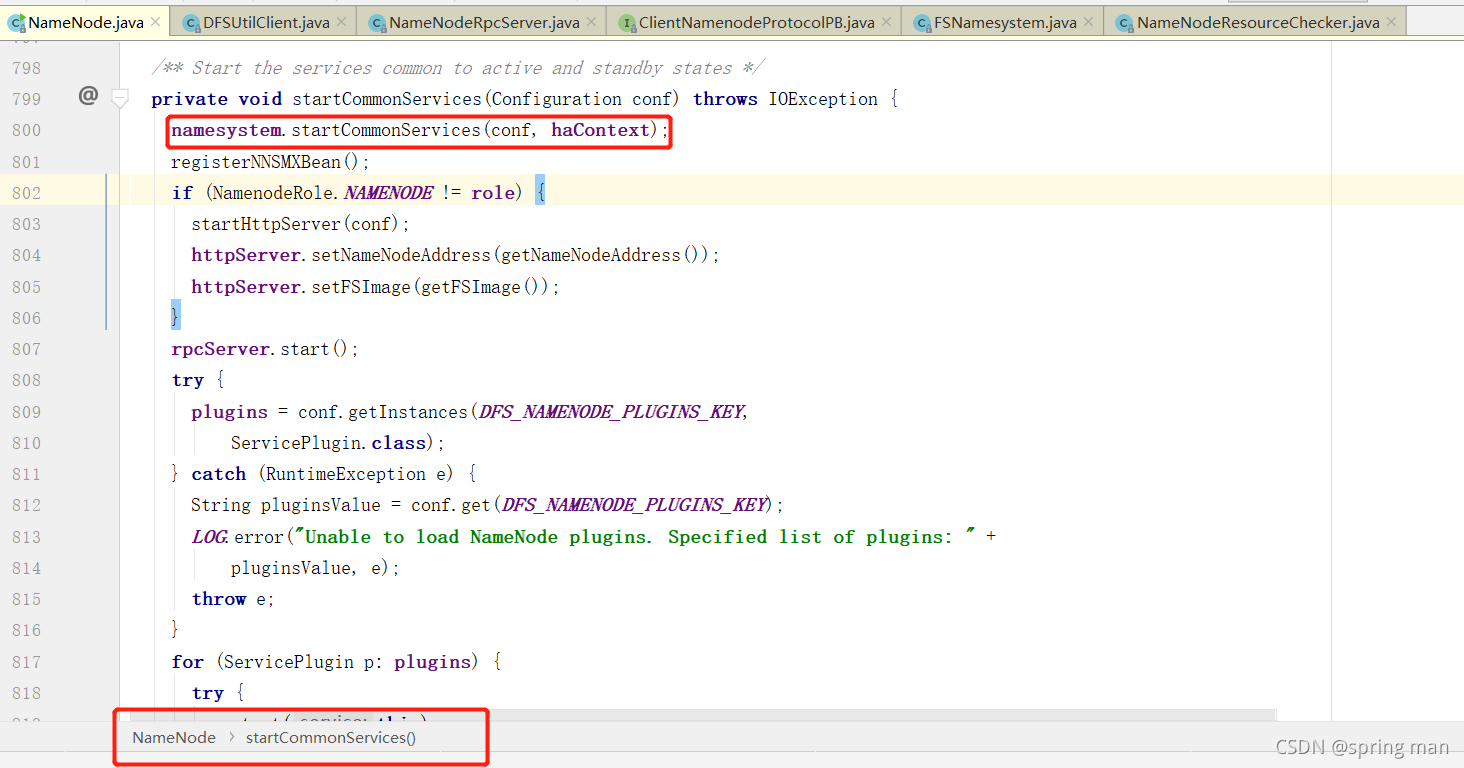Screen dimensions: 1464x768
Task: Click the Javadoc comment on line 798
Action: 458,68
